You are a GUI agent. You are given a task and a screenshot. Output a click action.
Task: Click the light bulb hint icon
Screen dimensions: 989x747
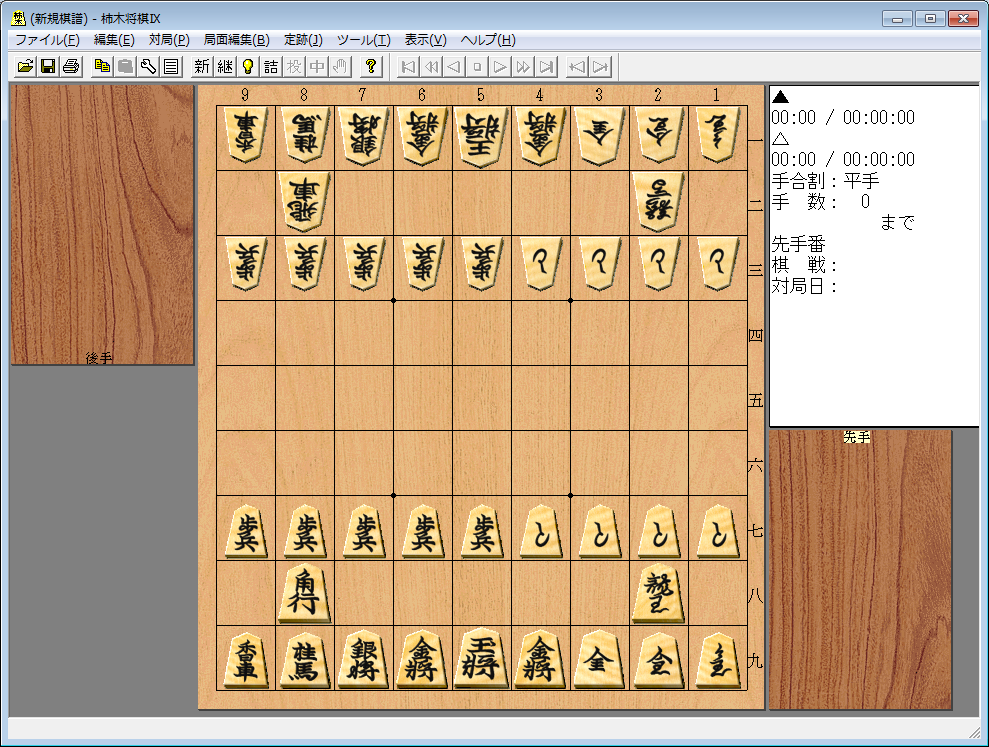(x=248, y=66)
